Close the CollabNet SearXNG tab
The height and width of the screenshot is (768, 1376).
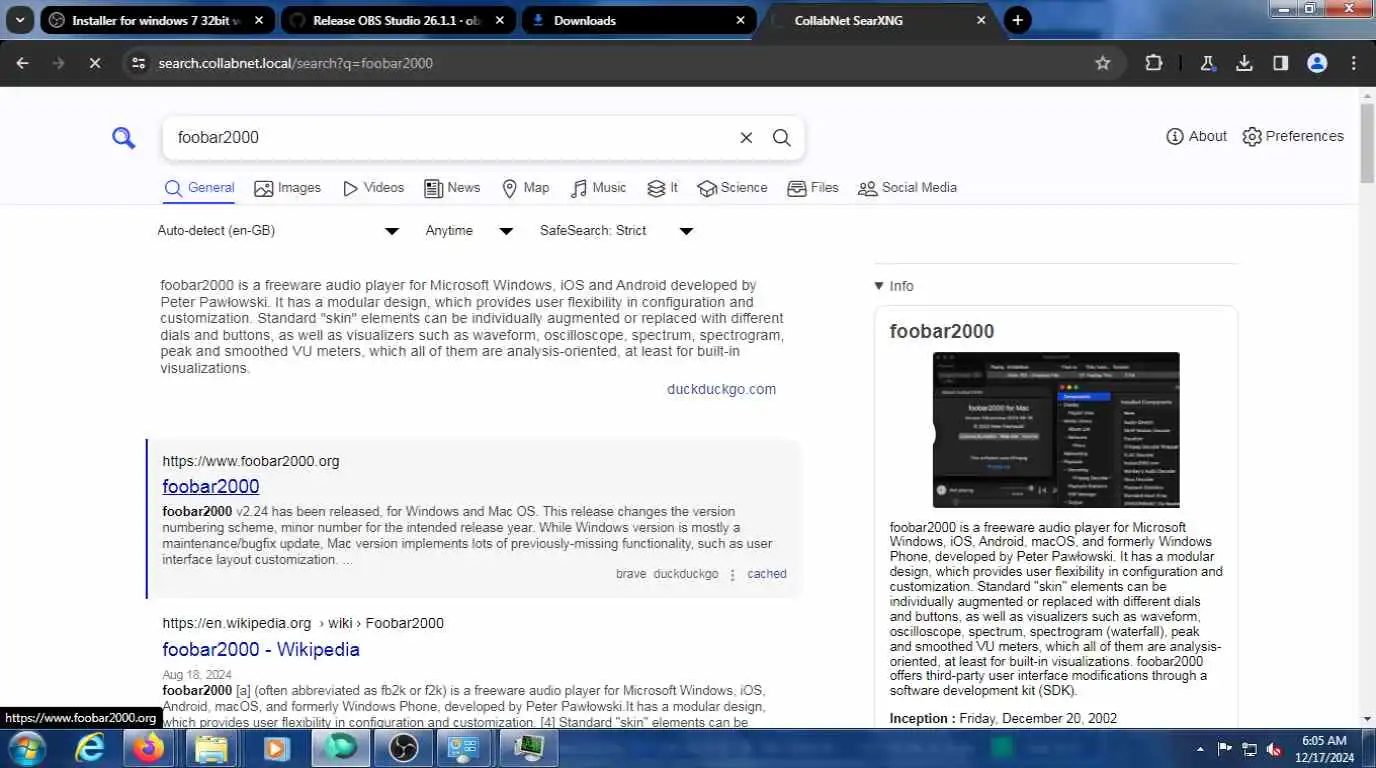(981, 20)
